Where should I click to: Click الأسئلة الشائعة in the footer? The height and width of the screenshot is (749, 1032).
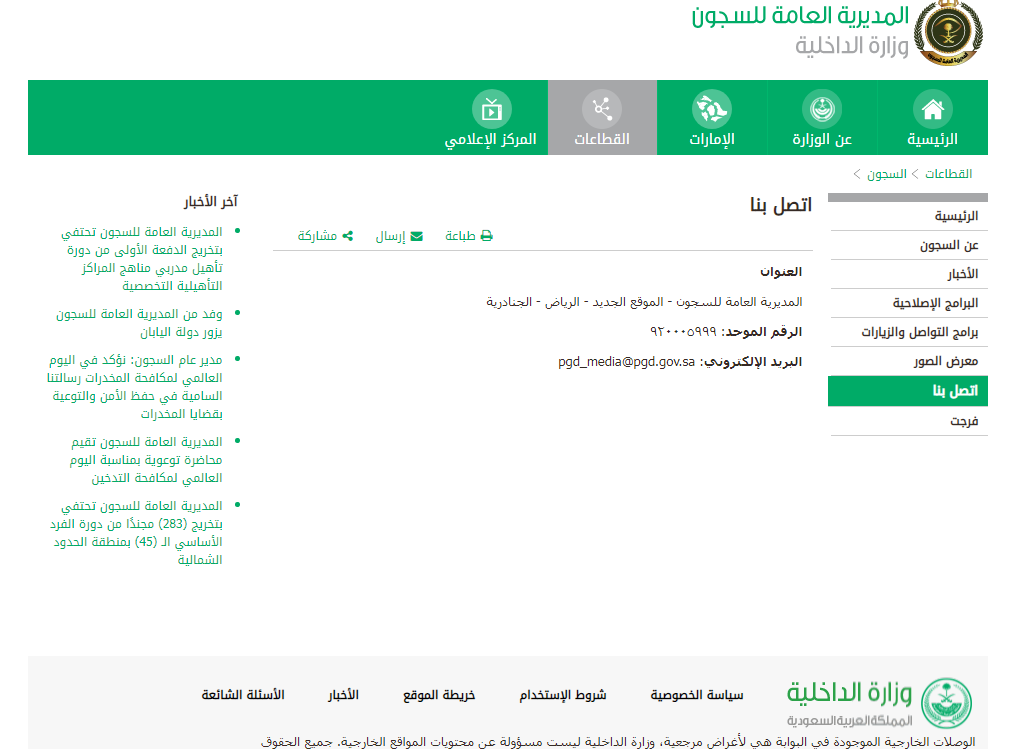[x=243, y=695]
